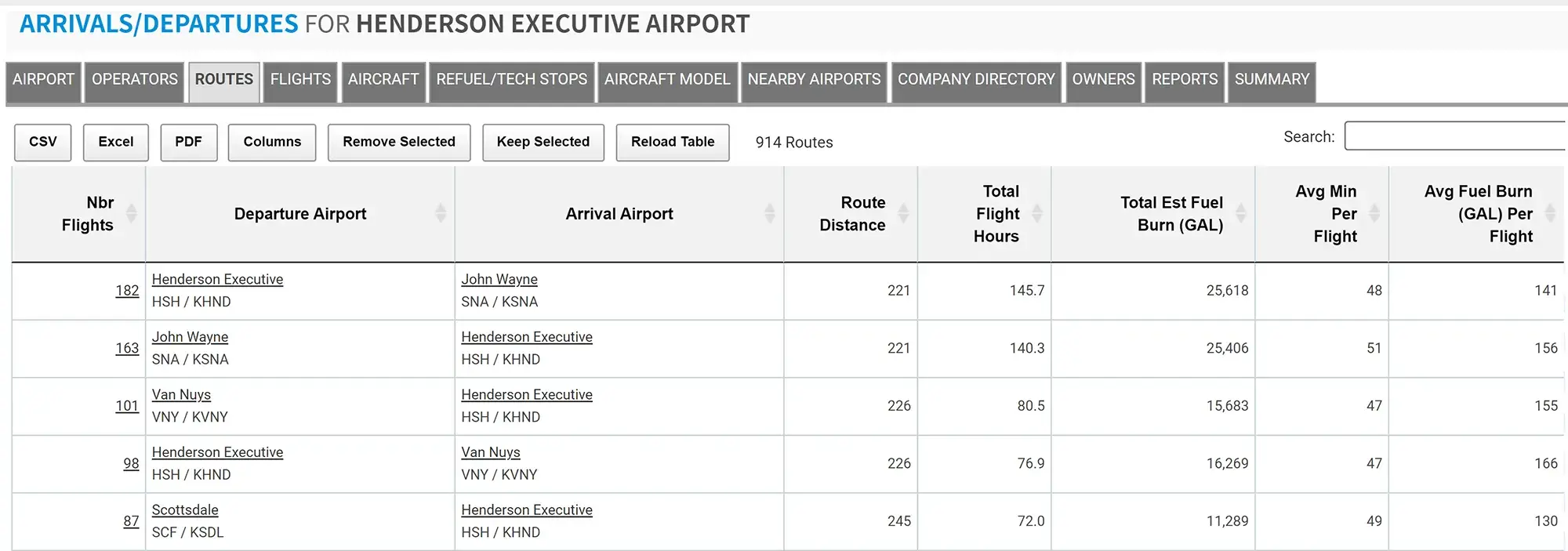Focus the Search input field
Image resolution: width=1568 pixels, height=551 pixels.
click(1454, 136)
